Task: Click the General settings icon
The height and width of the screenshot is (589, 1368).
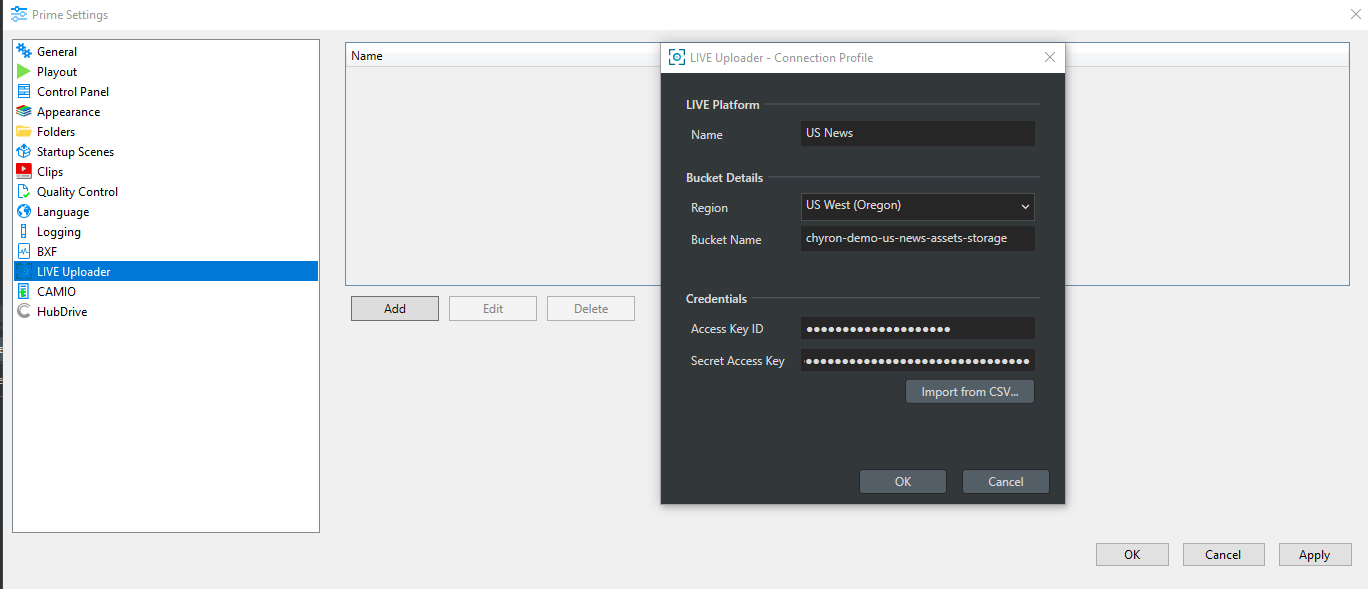Action: pos(24,51)
